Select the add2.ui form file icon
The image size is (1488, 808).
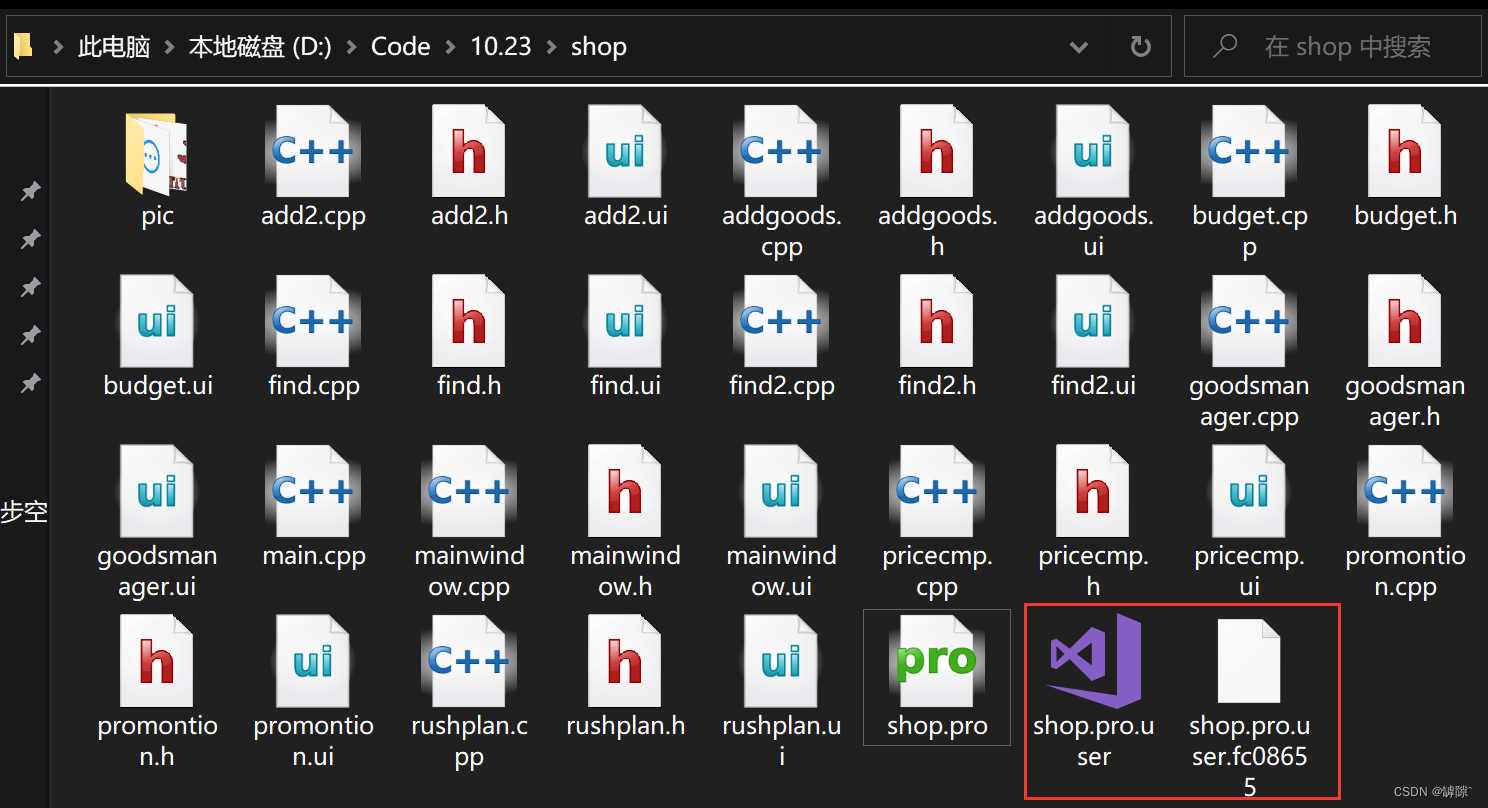coord(625,152)
